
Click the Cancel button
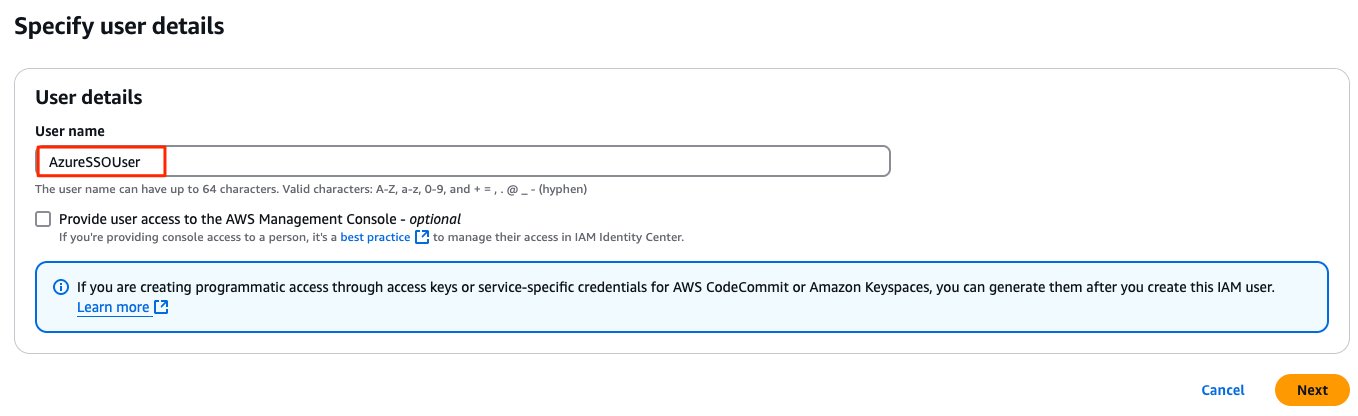(x=1223, y=390)
